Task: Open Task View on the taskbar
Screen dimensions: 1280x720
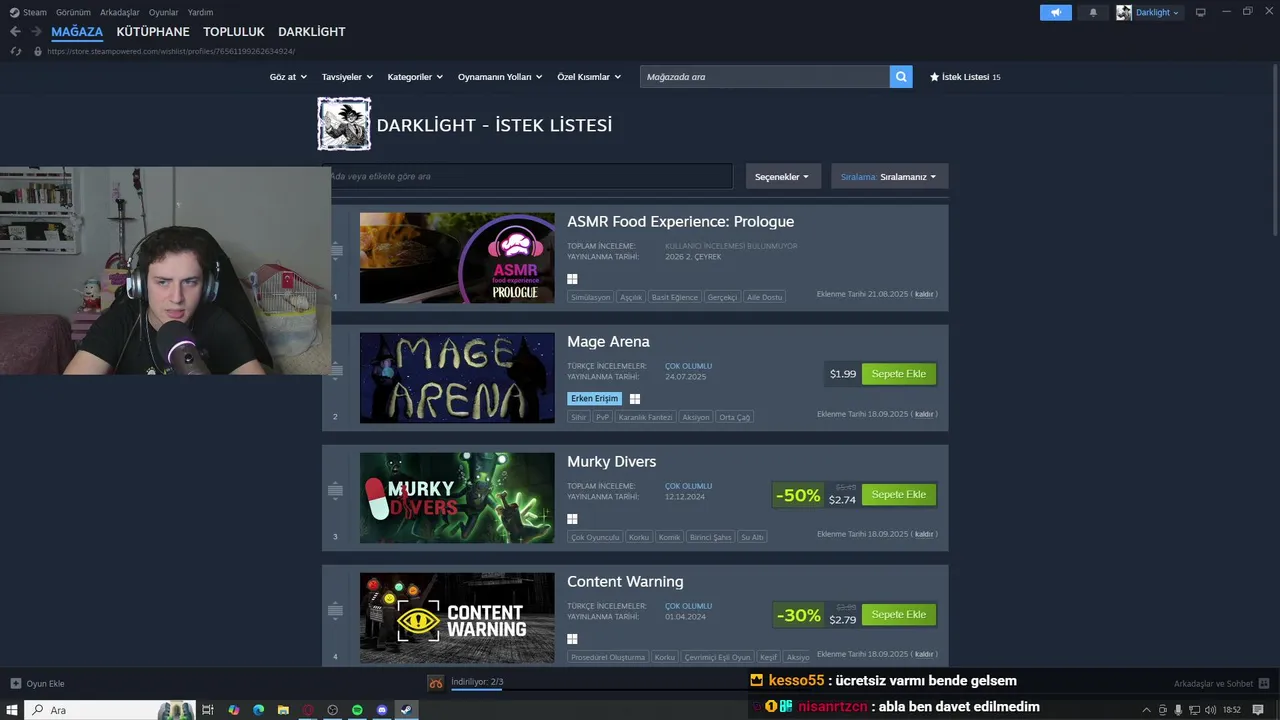Action: (208, 710)
